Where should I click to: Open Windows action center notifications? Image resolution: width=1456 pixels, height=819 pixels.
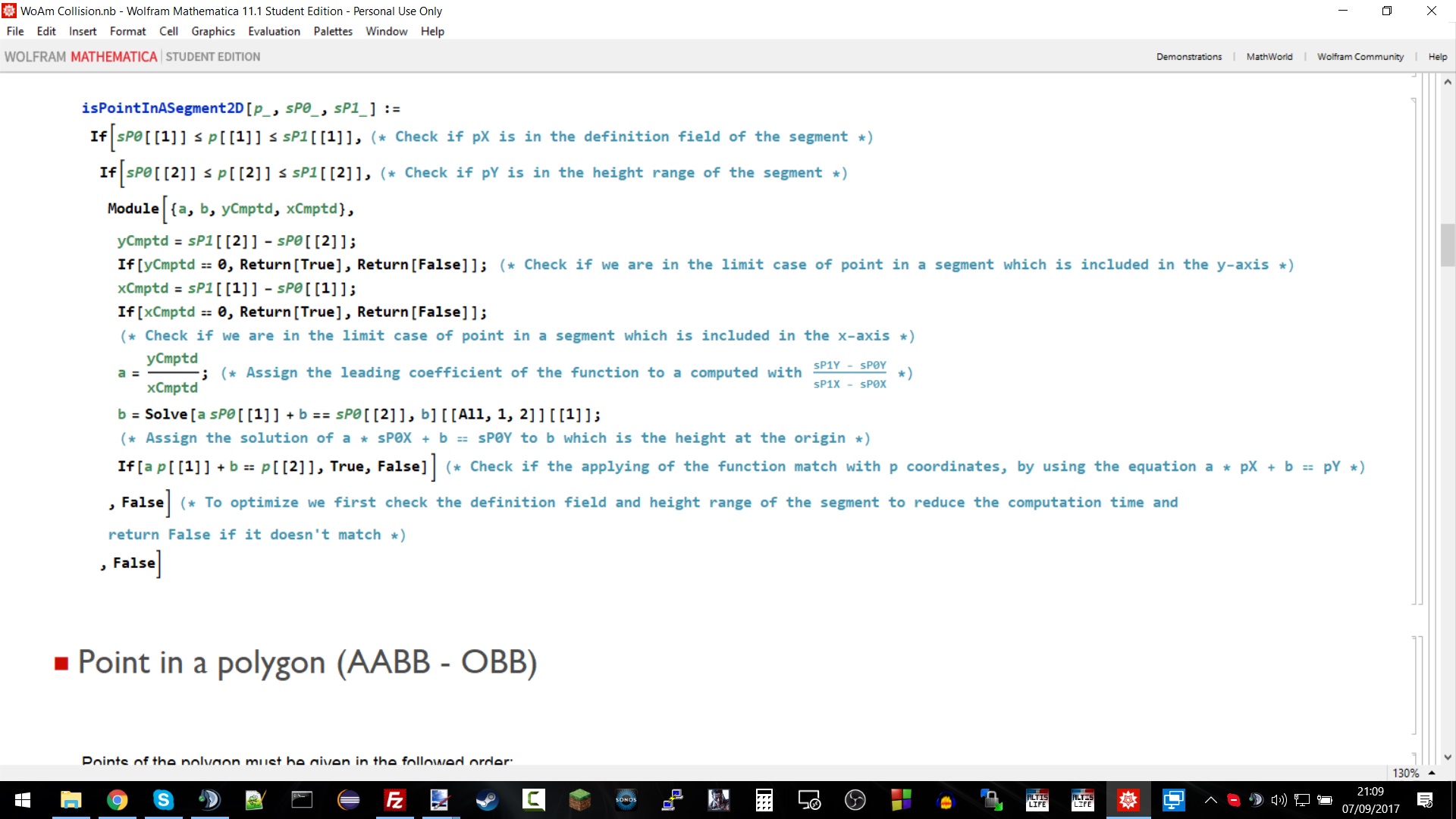(x=1425, y=800)
